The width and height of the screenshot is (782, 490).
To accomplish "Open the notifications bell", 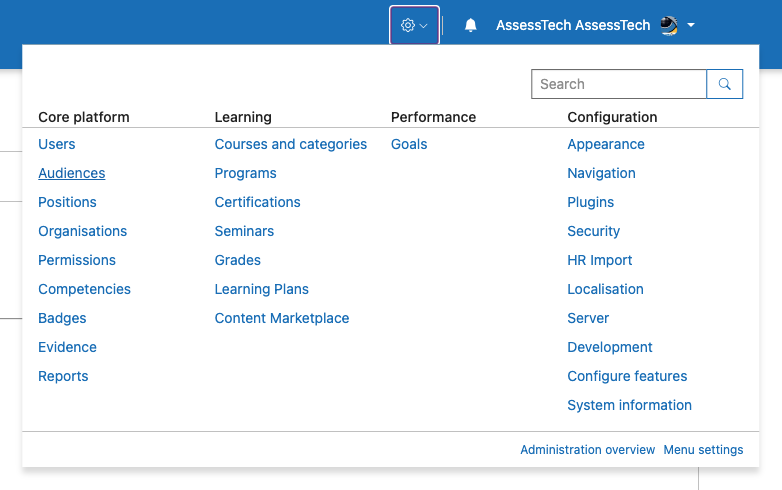I will 470,25.
